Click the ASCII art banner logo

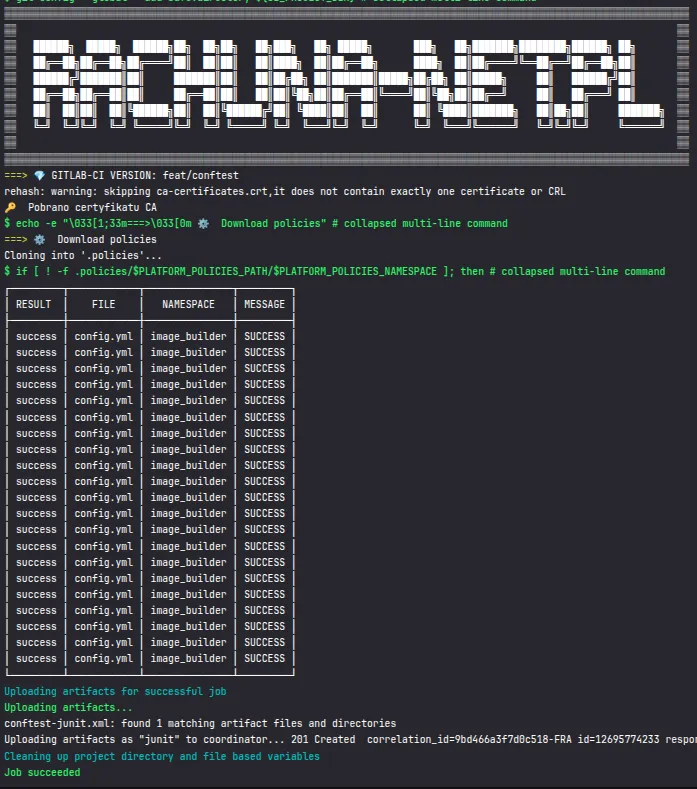347,83
